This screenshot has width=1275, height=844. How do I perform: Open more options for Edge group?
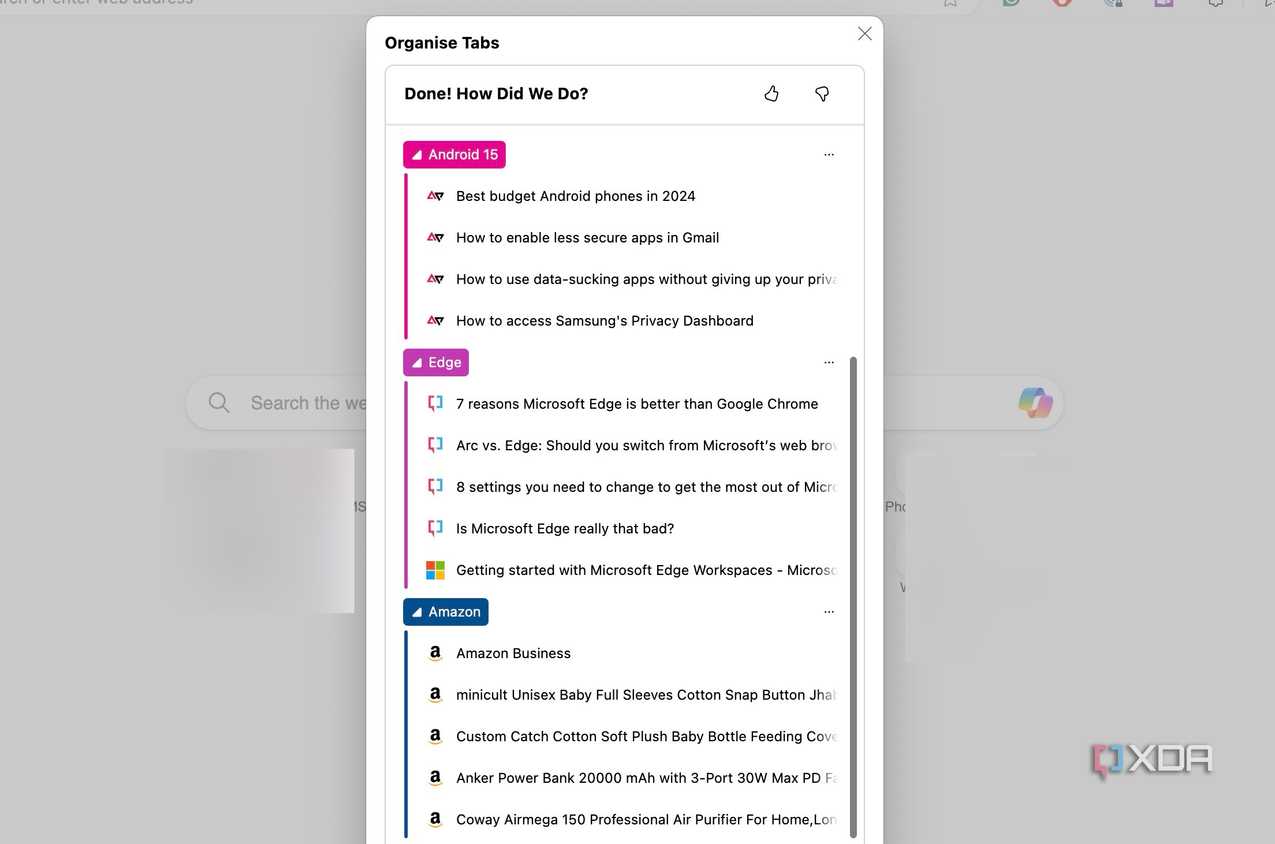tap(829, 363)
